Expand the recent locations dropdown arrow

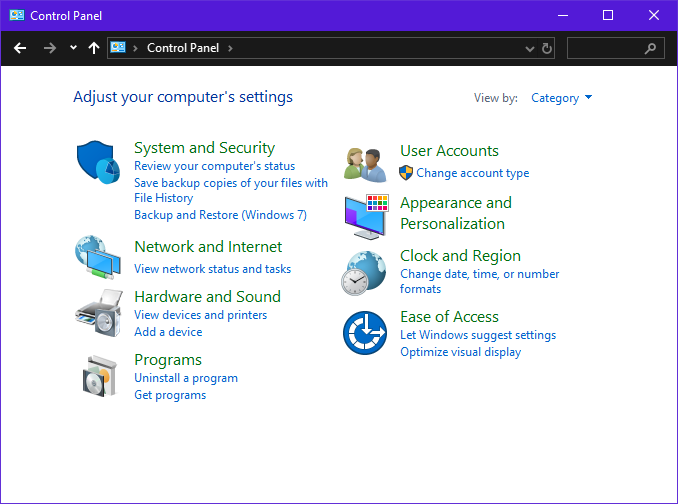[x=73, y=48]
